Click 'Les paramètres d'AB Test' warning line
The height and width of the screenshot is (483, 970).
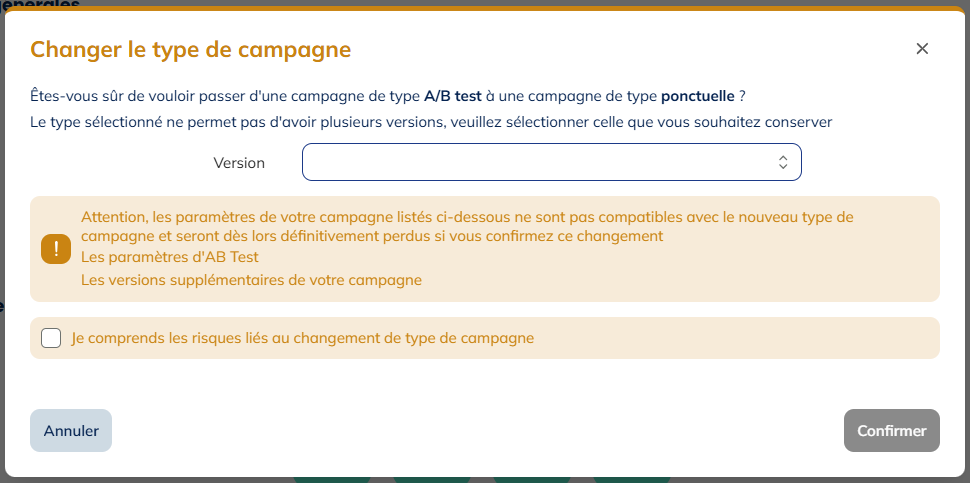170,257
